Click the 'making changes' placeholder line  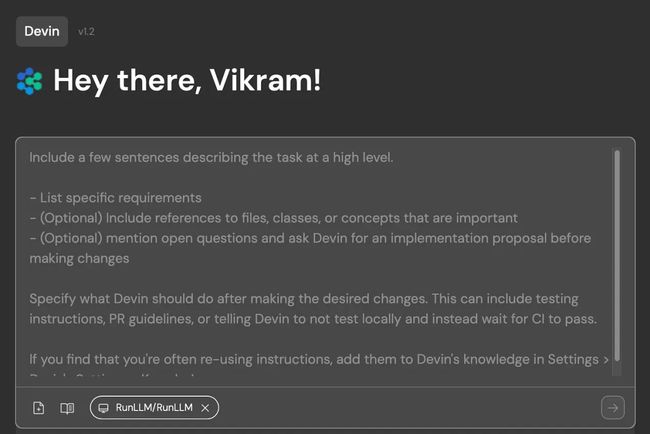[79, 259]
